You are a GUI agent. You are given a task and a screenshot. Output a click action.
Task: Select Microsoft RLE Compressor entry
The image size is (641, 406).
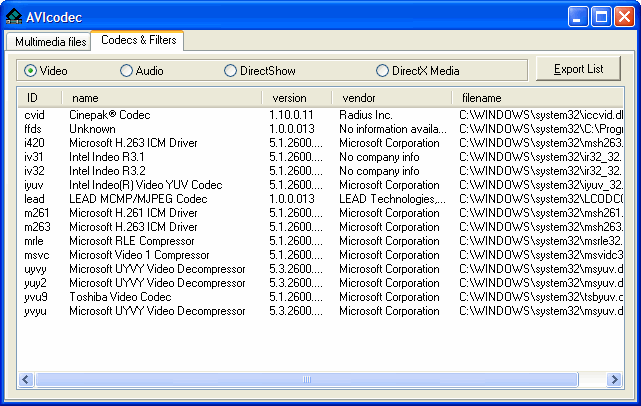pos(132,241)
